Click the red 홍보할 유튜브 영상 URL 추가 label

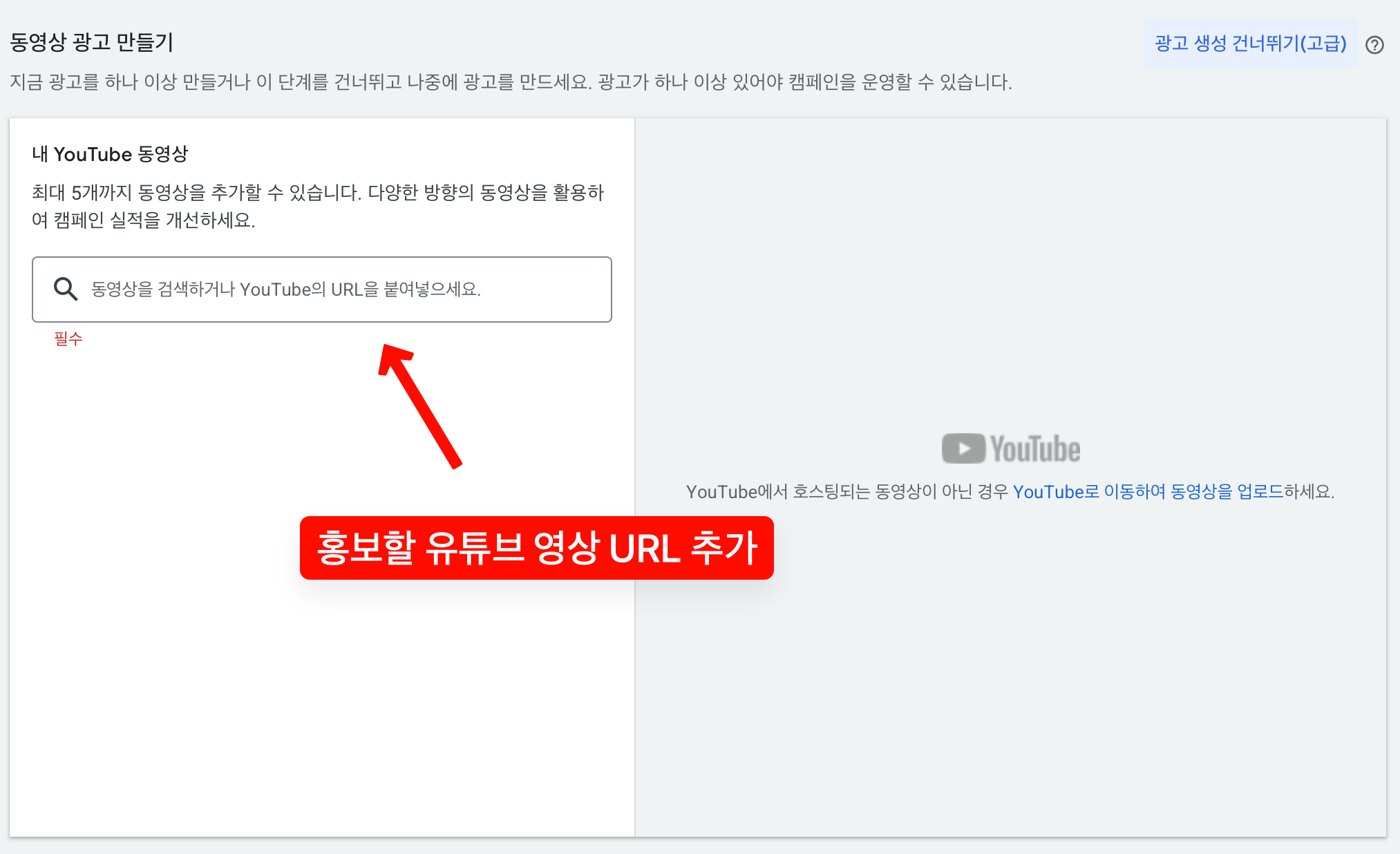[536, 548]
